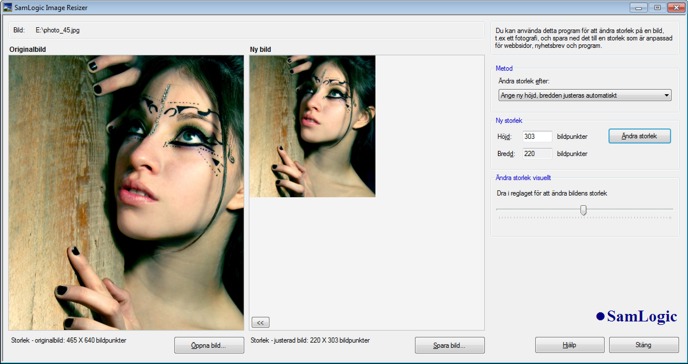Click the Originalbild preview image
The width and height of the screenshot is (688, 364).
126,193
